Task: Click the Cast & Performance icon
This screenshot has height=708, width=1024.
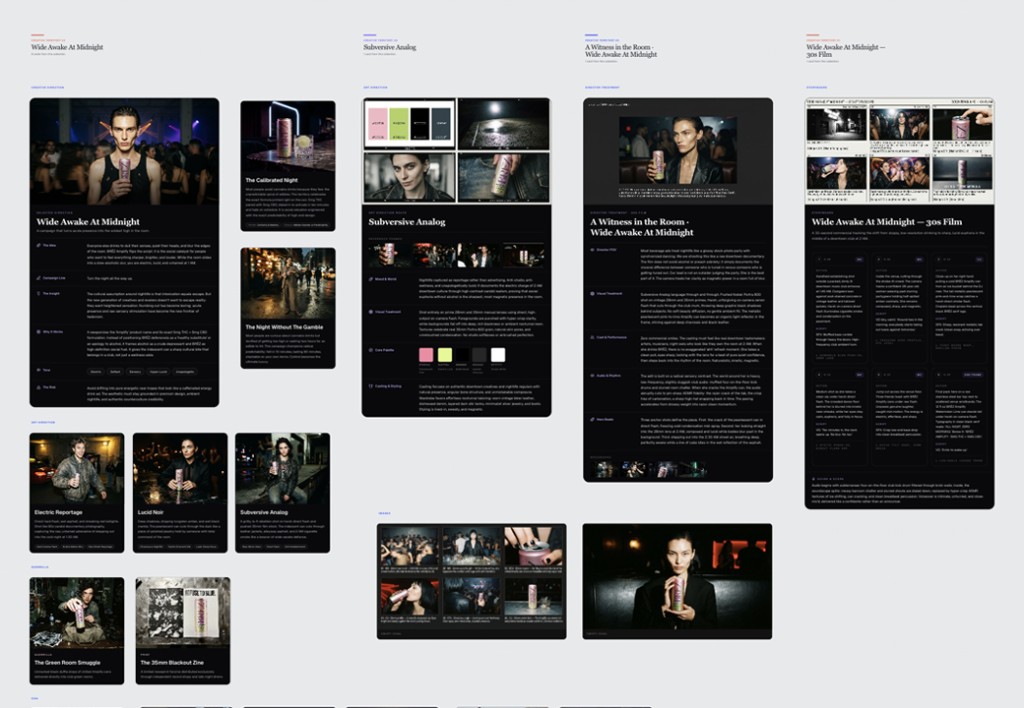Action: 592,337
